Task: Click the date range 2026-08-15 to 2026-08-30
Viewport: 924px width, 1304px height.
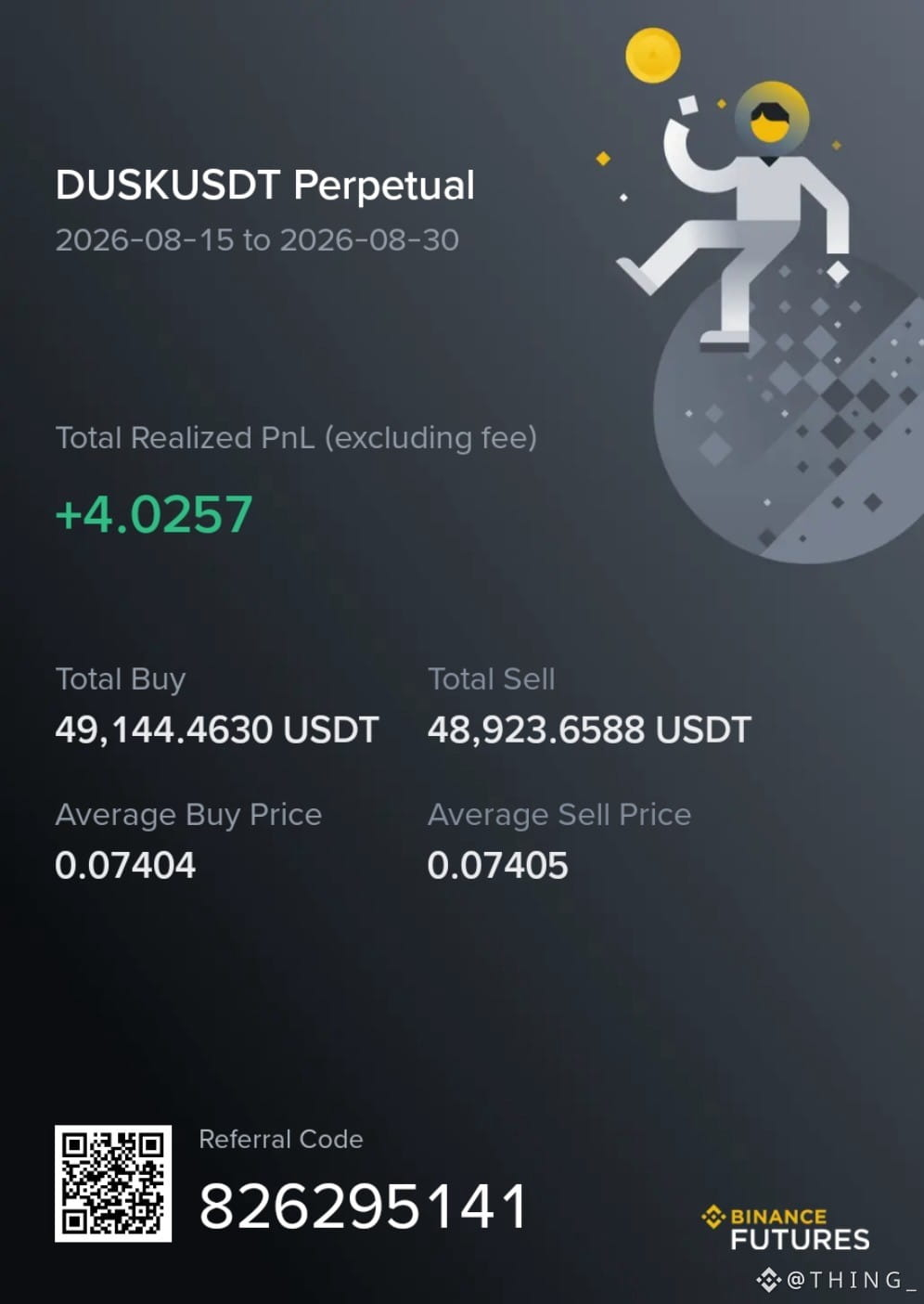Action: coord(257,240)
